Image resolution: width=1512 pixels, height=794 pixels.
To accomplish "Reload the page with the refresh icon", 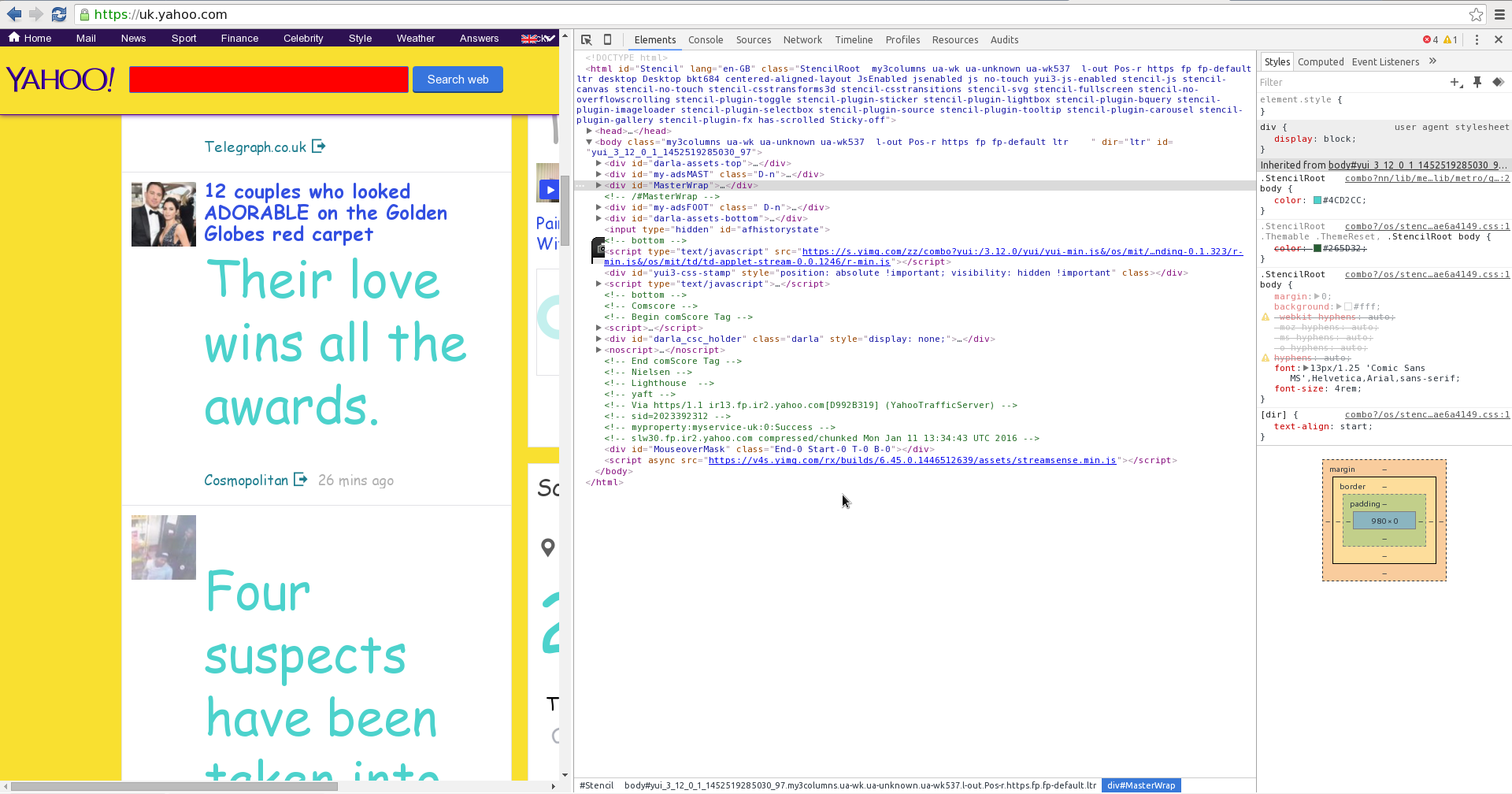I will pyautogui.click(x=59, y=14).
